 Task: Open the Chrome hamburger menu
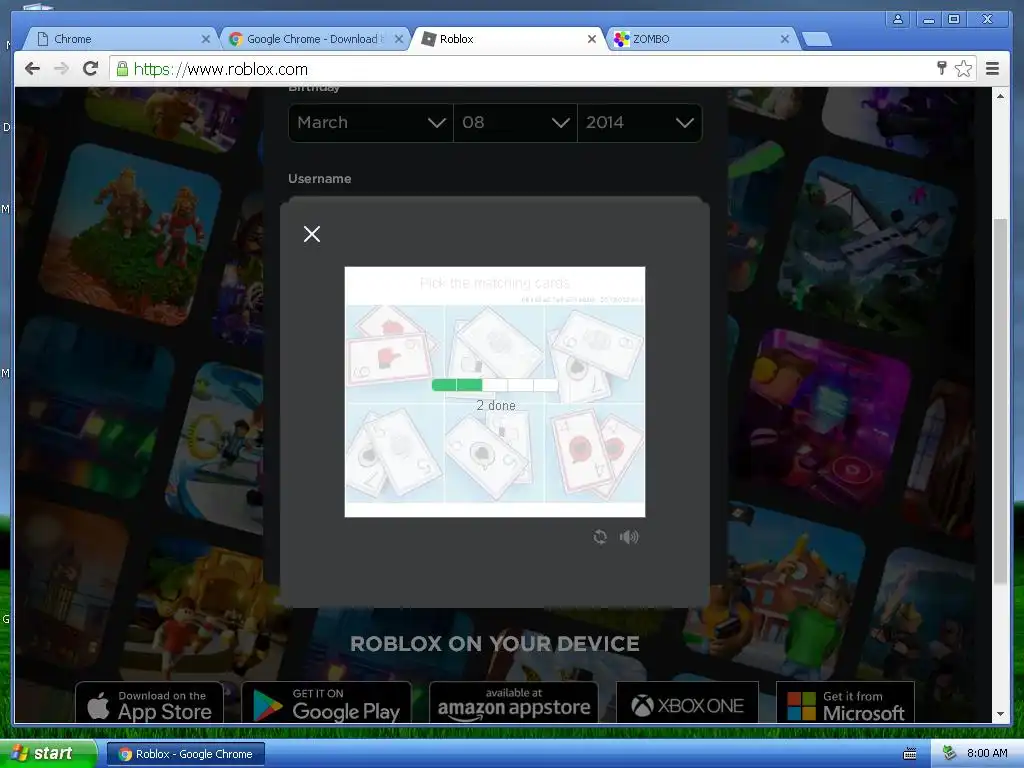click(992, 69)
